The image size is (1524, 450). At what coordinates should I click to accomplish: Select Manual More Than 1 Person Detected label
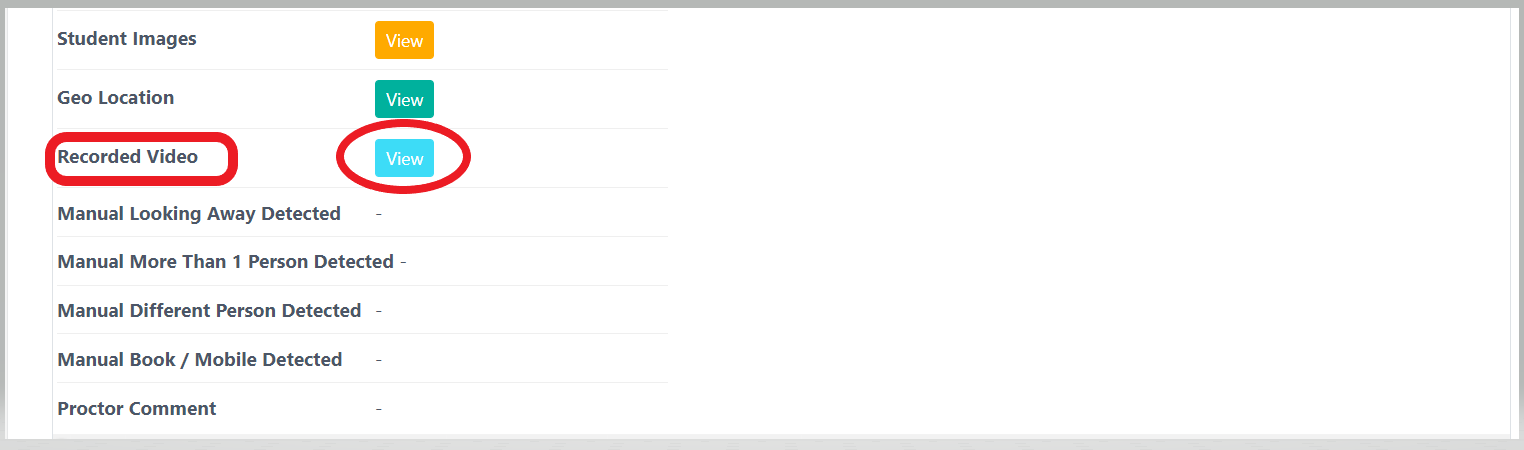tap(225, 262)
